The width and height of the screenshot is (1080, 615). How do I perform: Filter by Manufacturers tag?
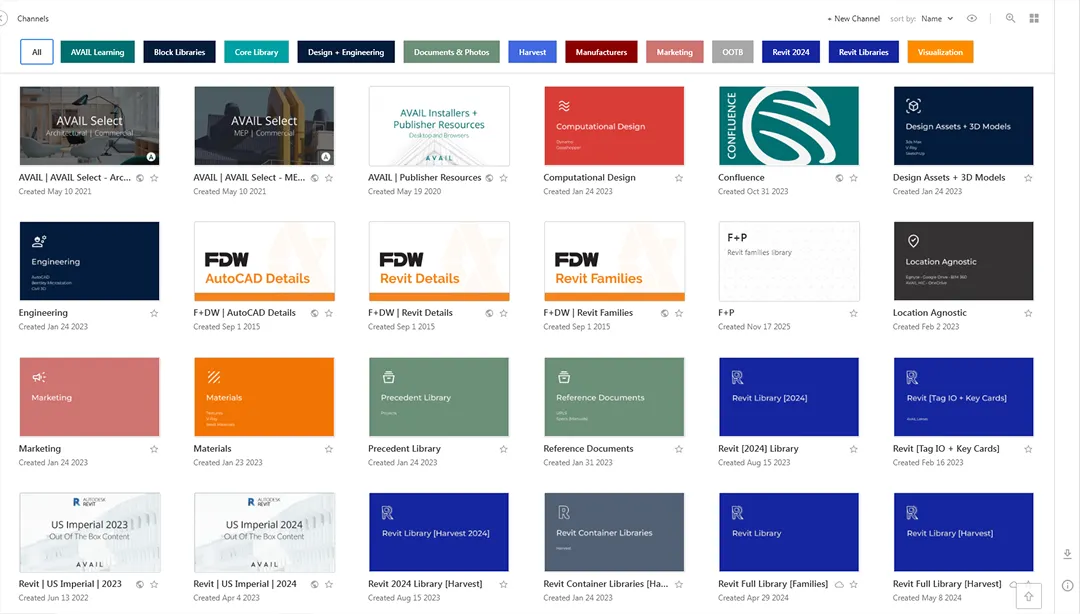coord(601,52)
